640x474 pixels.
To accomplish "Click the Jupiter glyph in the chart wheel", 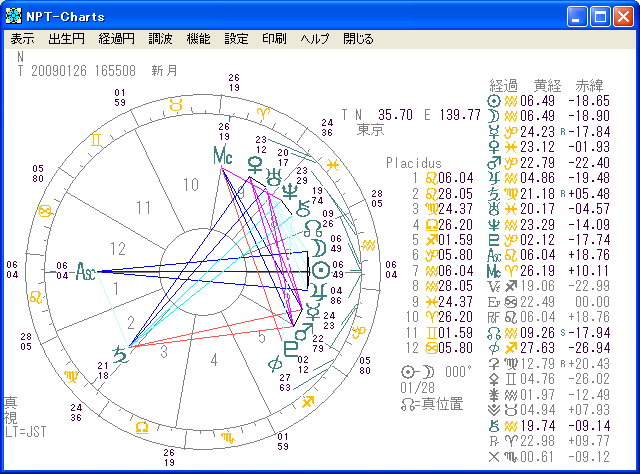I will [x=318, y=291].
